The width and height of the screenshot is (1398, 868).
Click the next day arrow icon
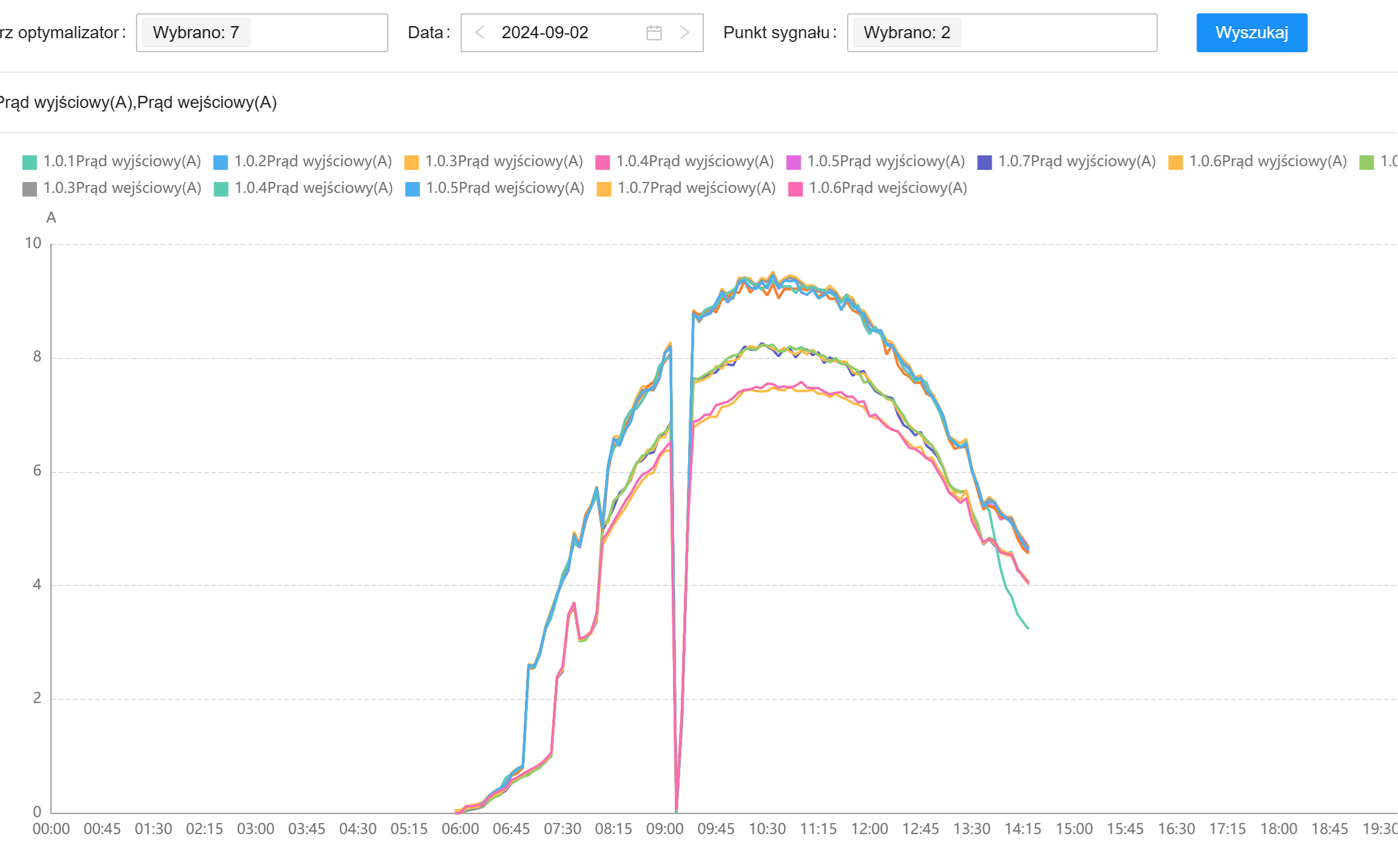[x=685, y=32]
